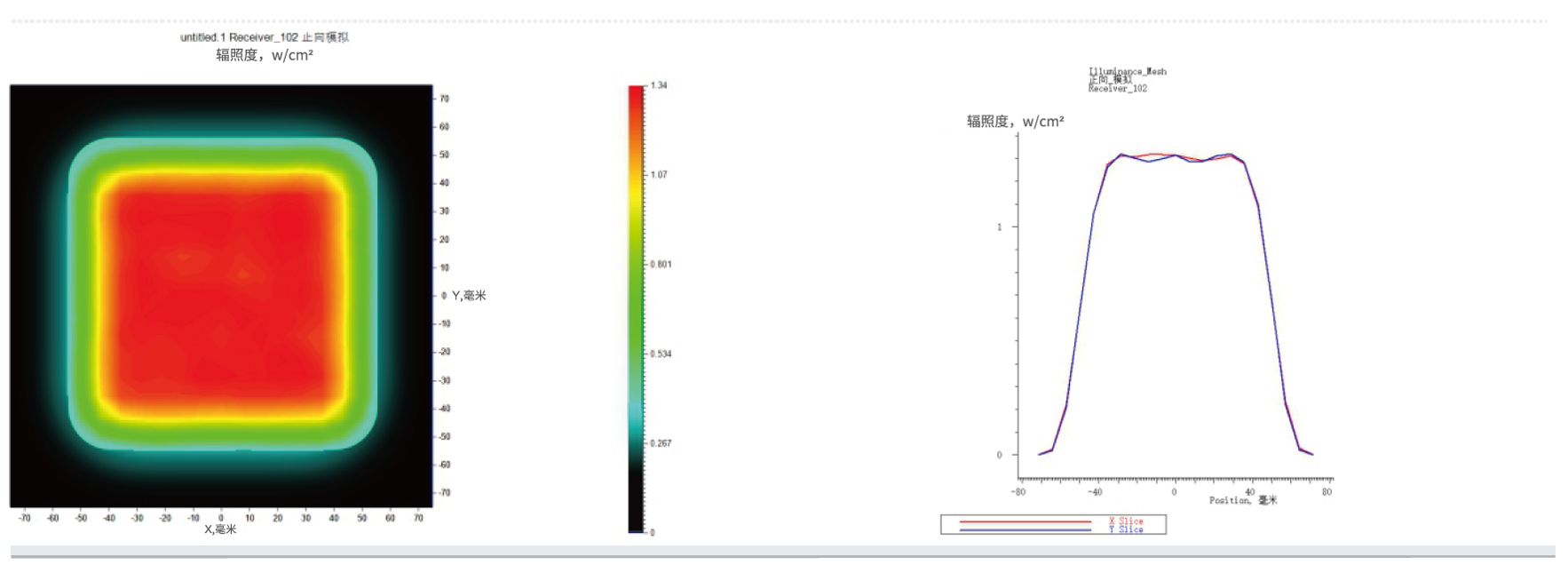Click the X,毫米 axis label under heatmap
Image resolution: width=1568 pixels, height=565 pixels.
[x=220, y=529]
